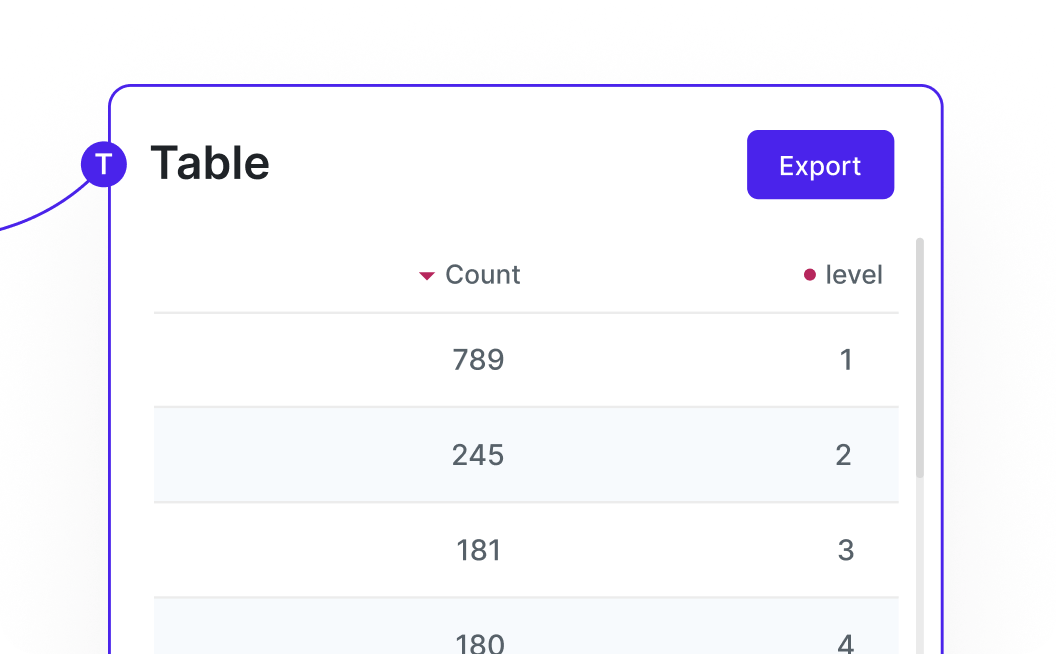Select the Count cell showing 789

coord(478,360)
